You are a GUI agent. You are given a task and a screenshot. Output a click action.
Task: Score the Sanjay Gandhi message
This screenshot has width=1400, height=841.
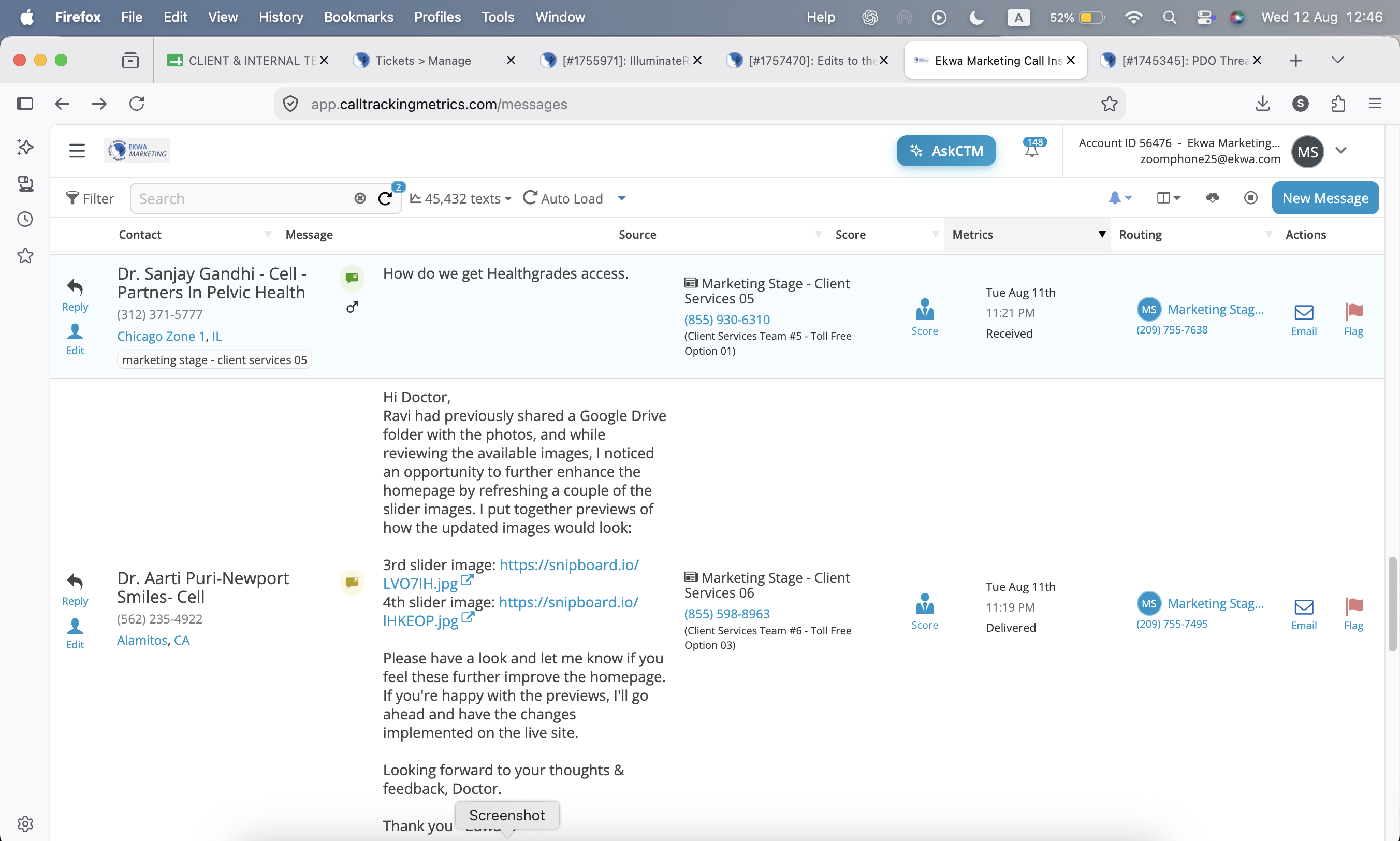click(925, 317)
